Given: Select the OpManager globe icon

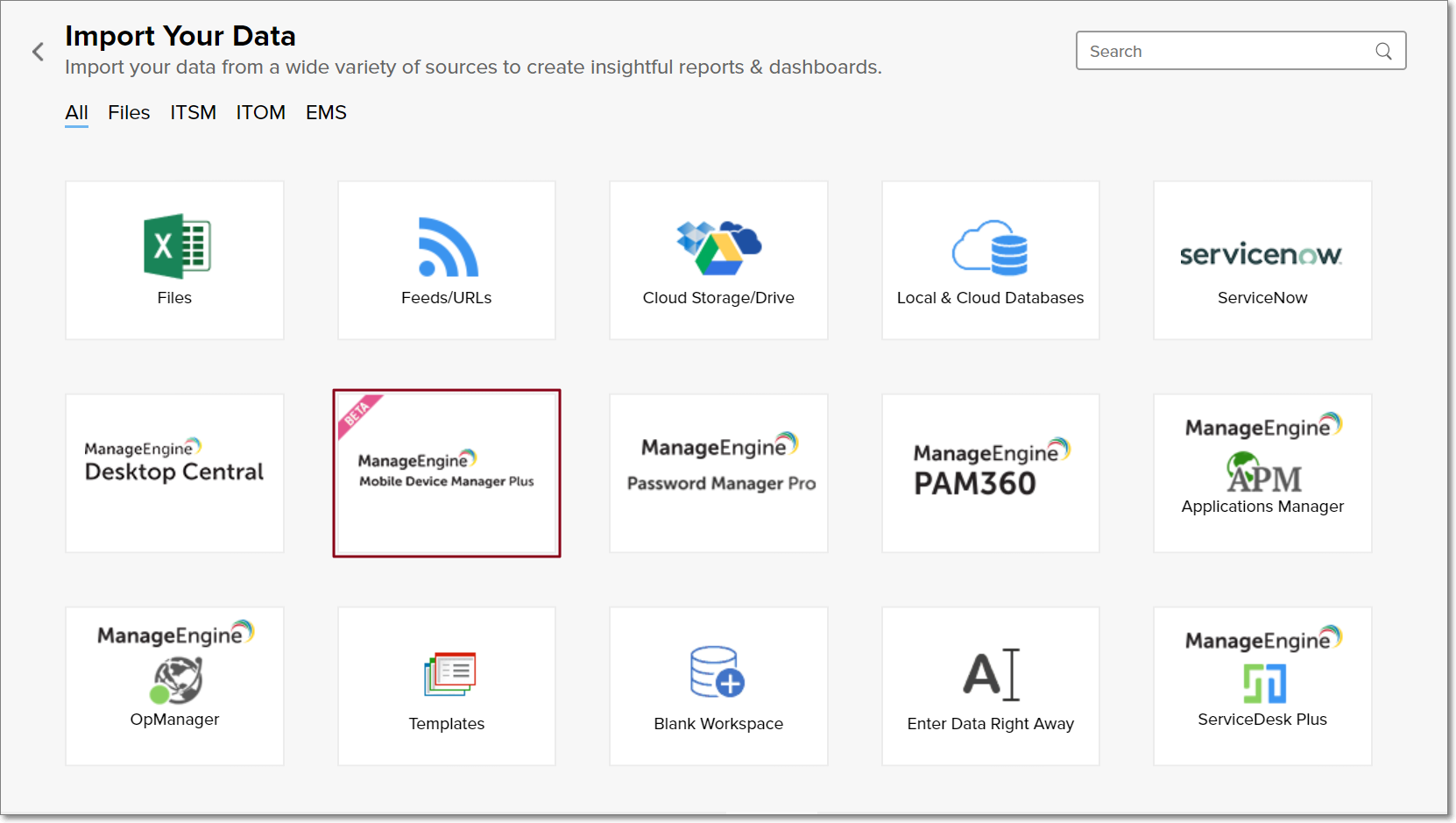Looking at the screenshot, I should (177, 681).
